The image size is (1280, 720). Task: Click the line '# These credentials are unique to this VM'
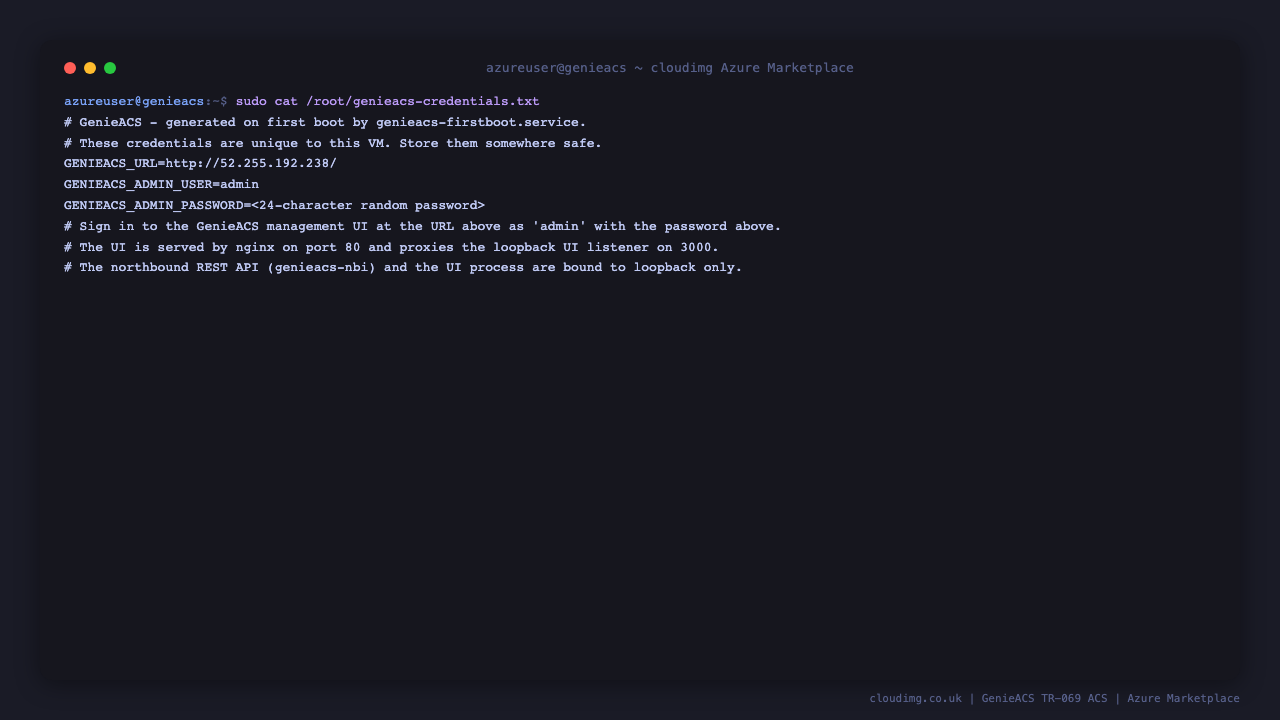(333, 143)
